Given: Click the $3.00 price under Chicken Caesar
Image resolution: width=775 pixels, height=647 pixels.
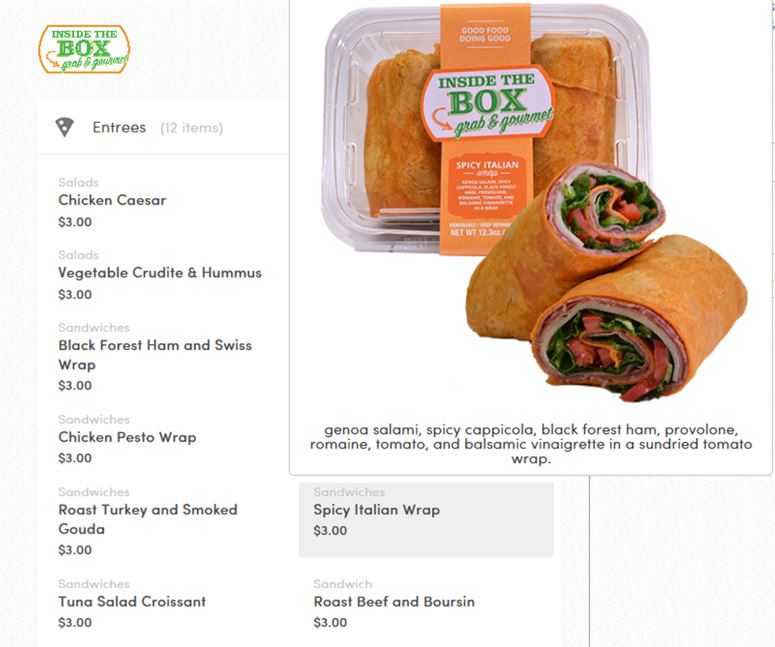Looking at the screenshot, I should pyautogui.click(x=75, y=222).
